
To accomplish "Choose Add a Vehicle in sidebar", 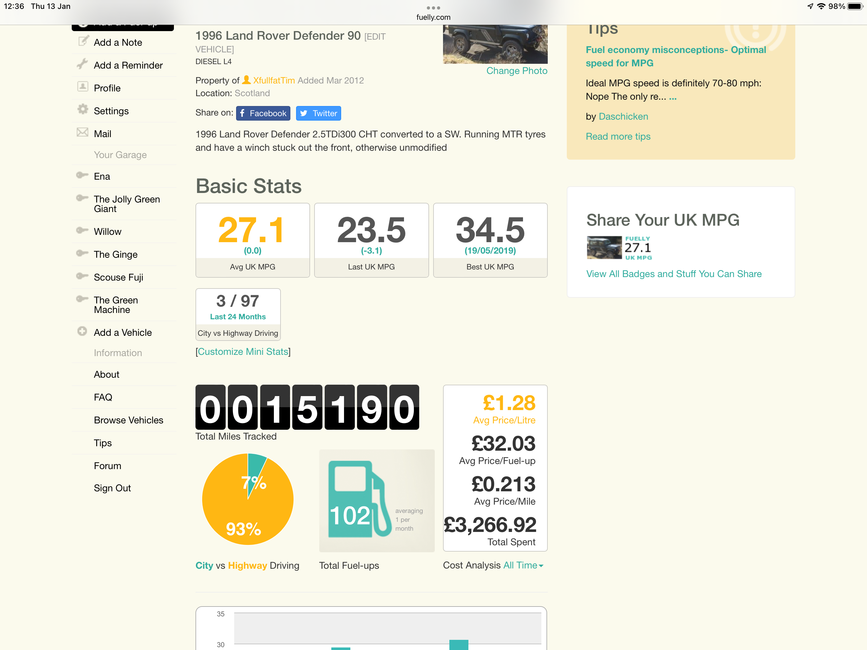I will 123,332.
